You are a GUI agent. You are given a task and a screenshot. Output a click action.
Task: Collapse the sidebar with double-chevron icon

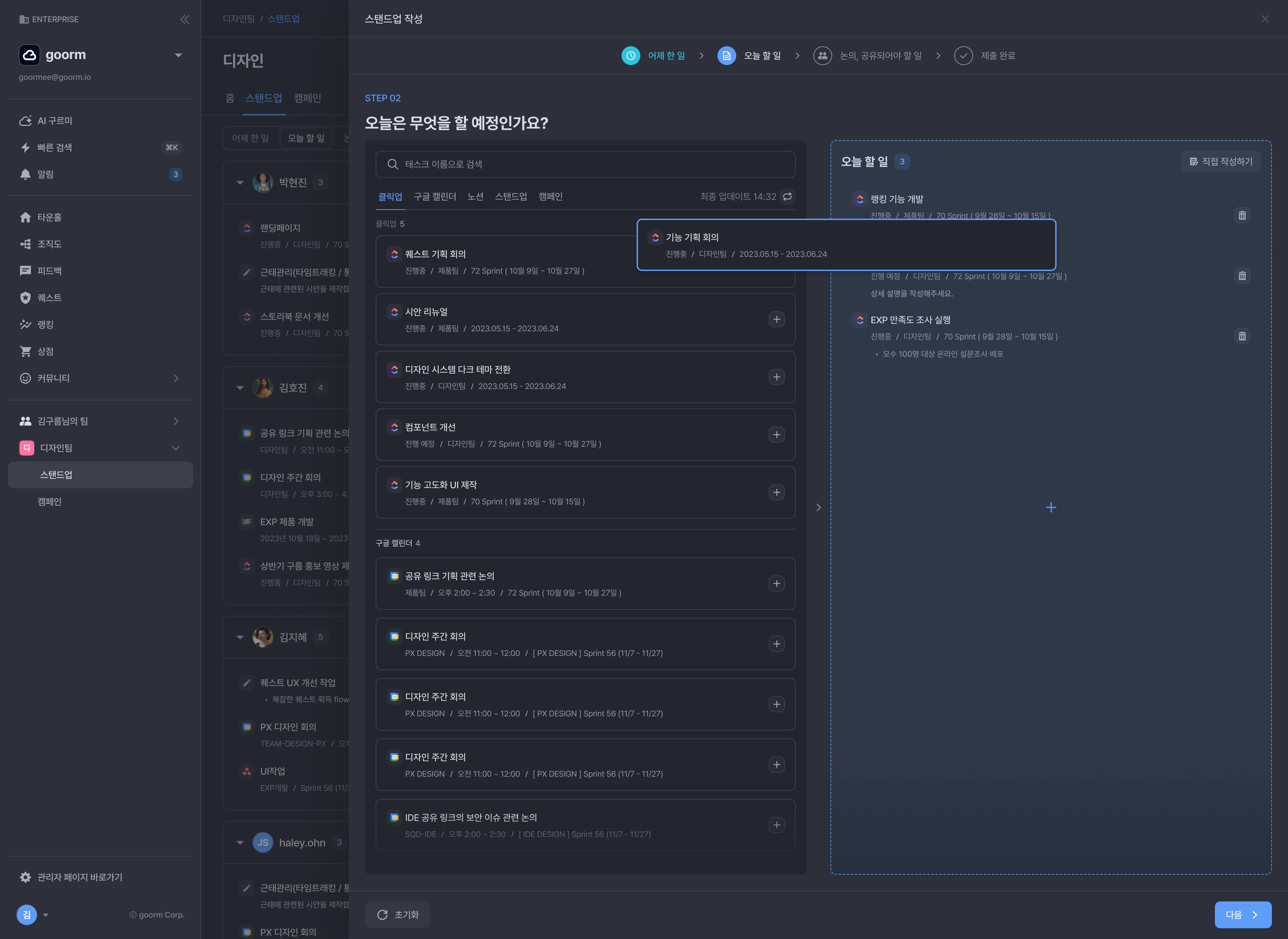(185, 19)
